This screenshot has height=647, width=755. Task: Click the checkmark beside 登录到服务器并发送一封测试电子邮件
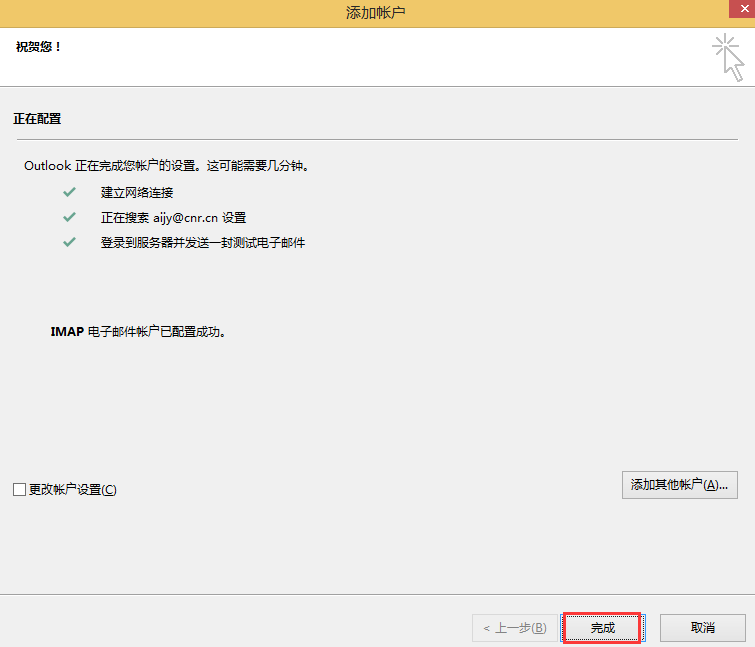69,242
